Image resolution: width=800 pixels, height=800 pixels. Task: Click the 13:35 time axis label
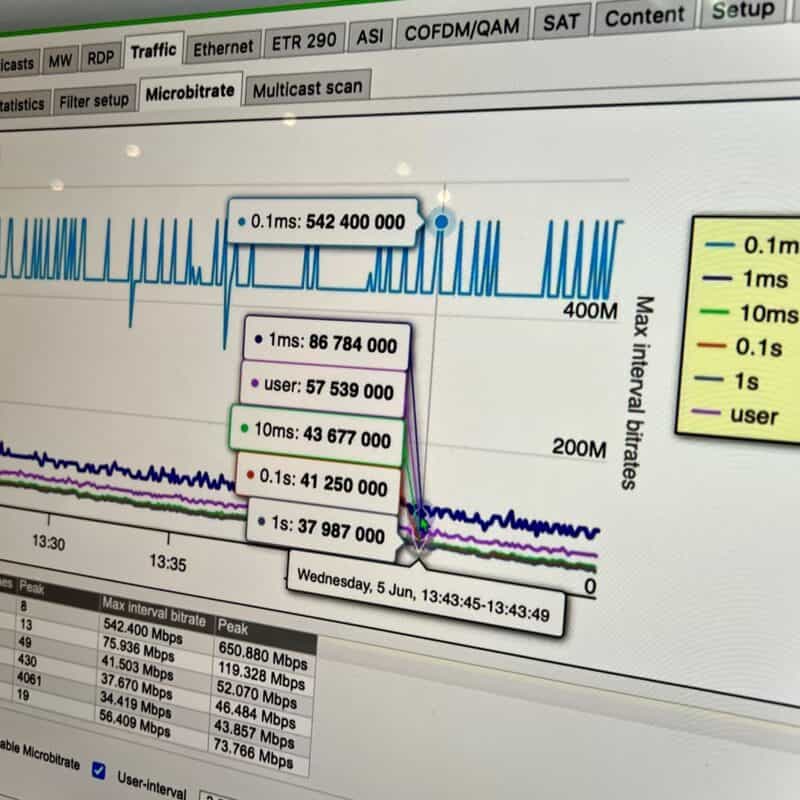tap(168, 563)
